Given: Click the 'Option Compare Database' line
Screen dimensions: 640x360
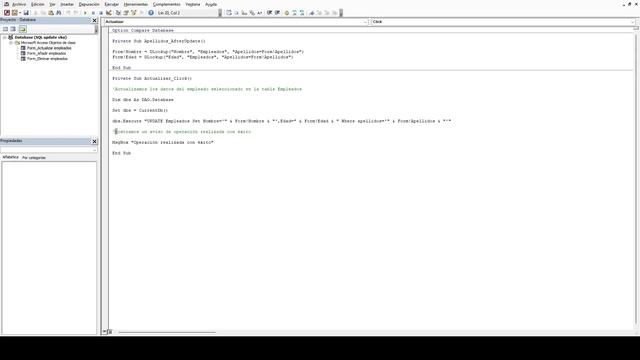Looking at the screenshot, I should click(143, 30).
